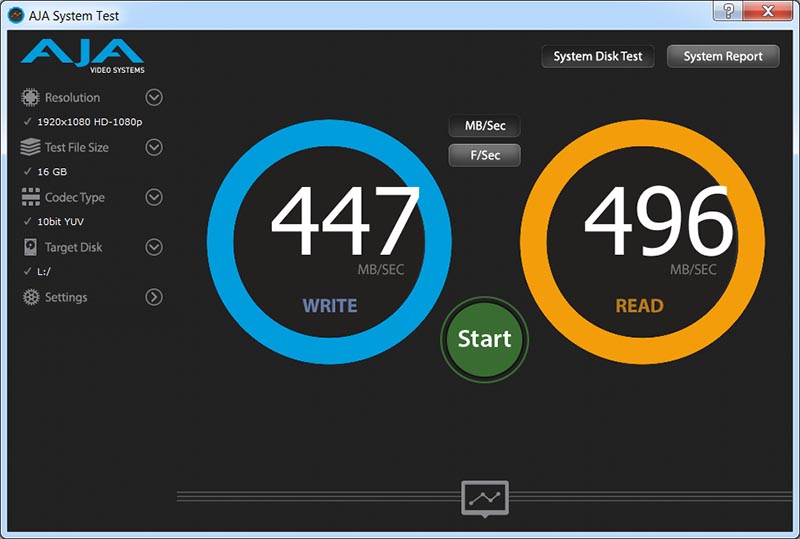Open the System Report tab
Image resolution: width=800 pixels, height=539 pixels.
(723, 56)
